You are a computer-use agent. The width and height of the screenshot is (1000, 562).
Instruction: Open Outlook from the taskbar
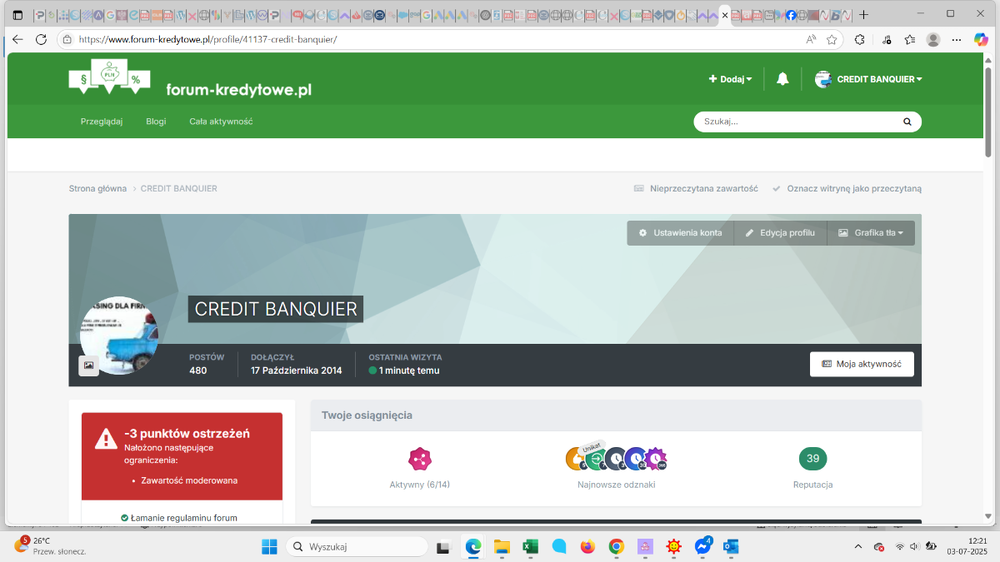[731, 547]
